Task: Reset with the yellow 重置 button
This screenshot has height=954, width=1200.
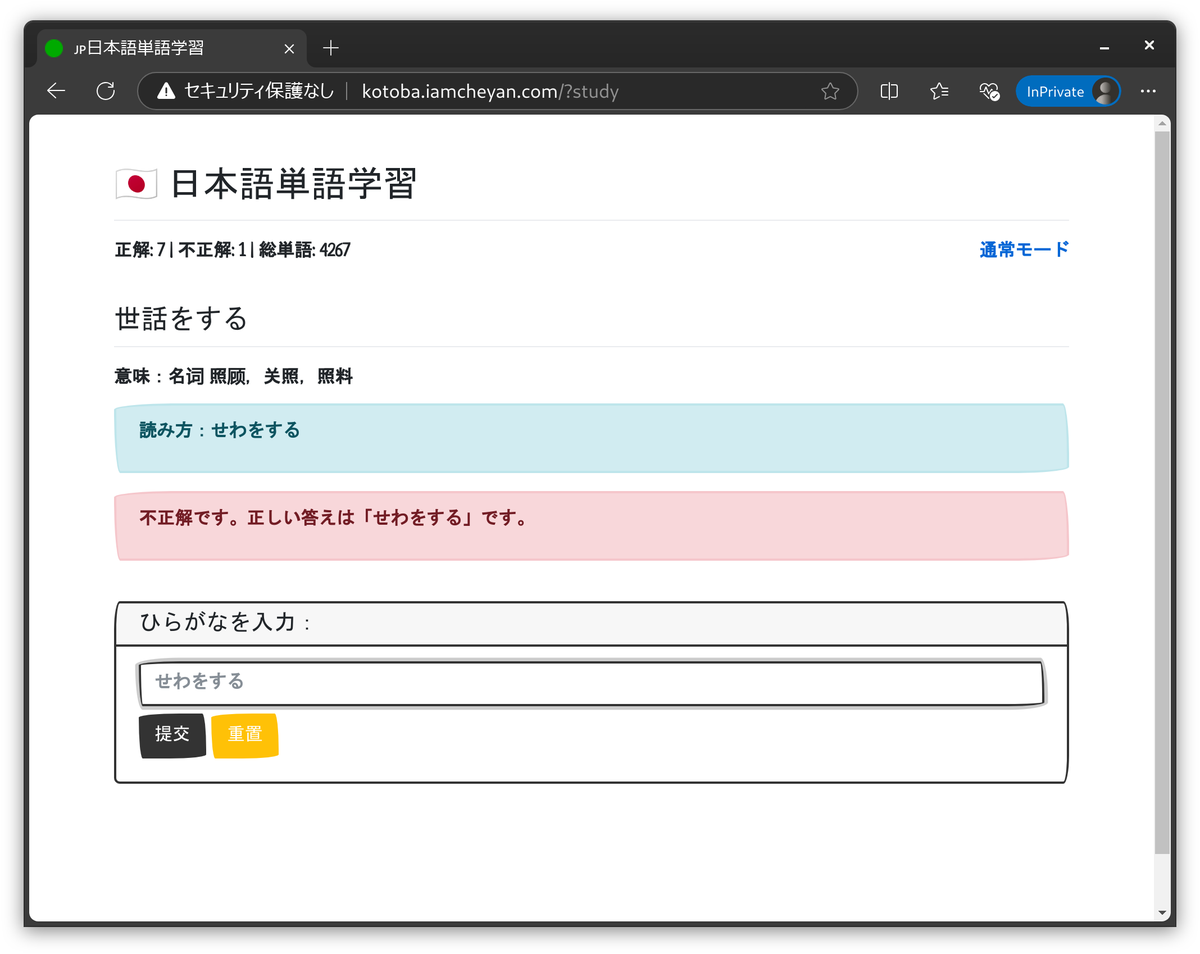Action: click(245, 735)
